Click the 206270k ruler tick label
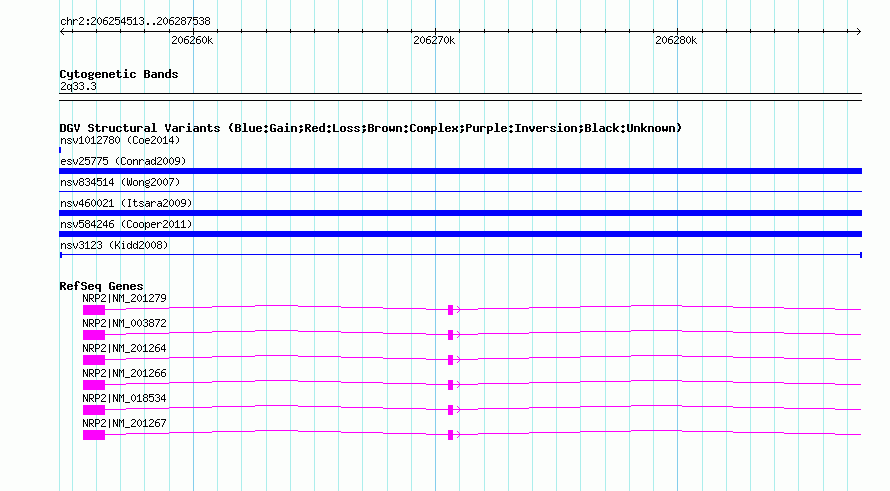The height and width of the screenshot is (491, 890). point(434,40)
